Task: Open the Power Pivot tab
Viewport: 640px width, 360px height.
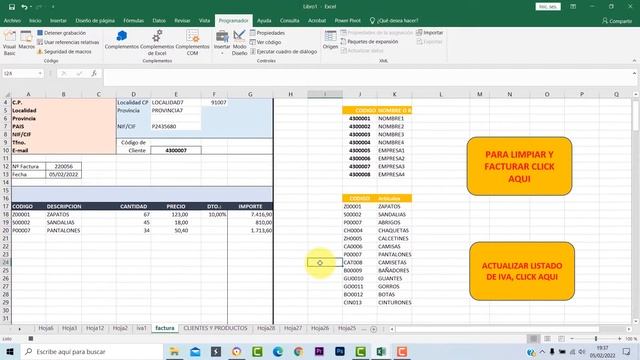Action: 347,20
